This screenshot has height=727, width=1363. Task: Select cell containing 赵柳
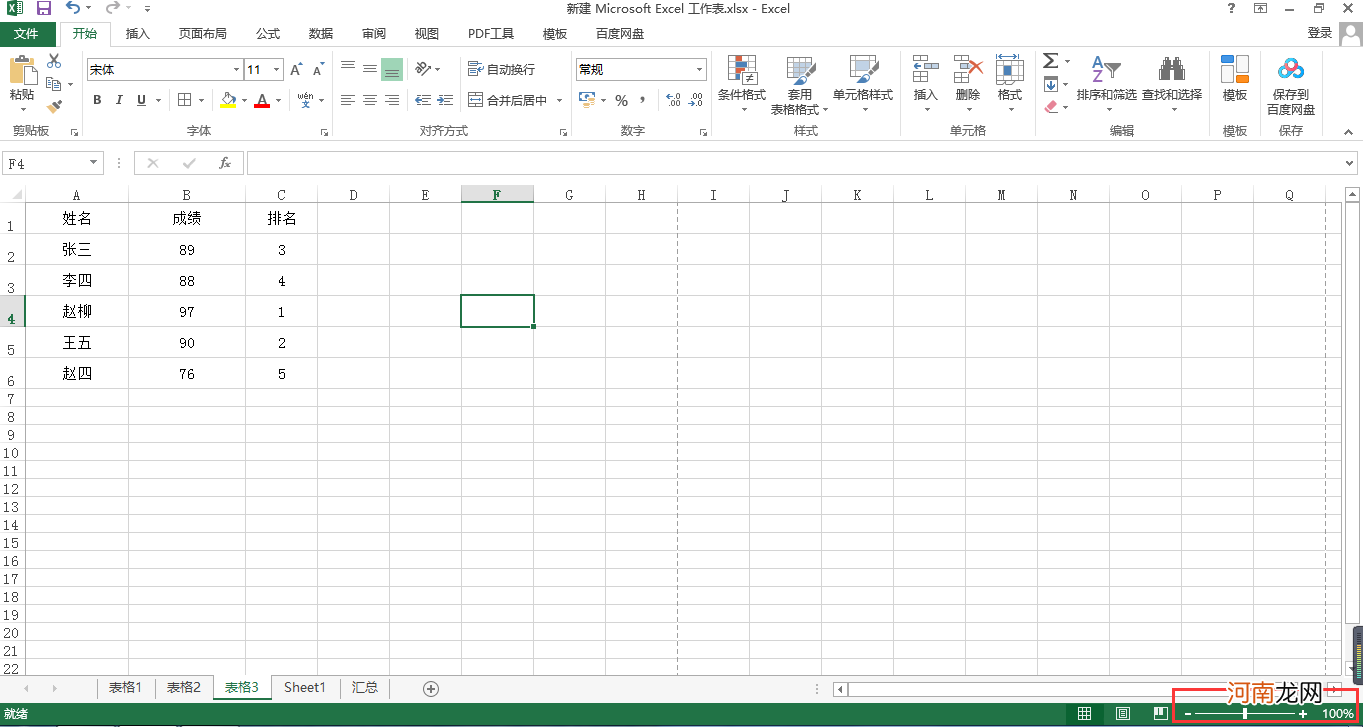tap(77, 312)
